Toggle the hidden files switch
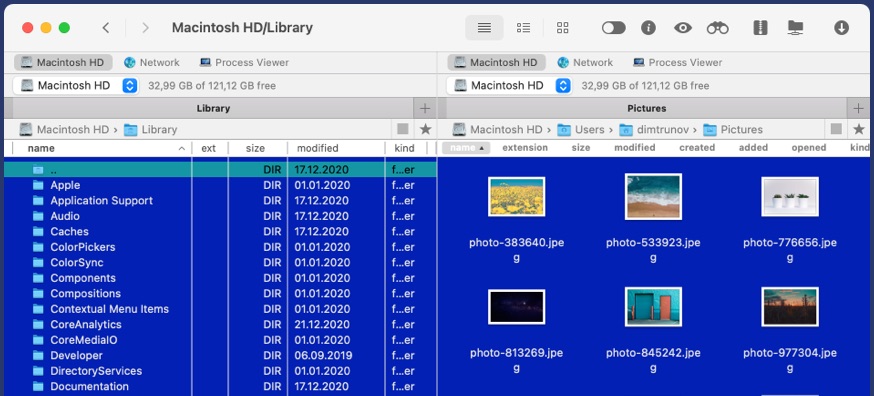The height and width of the screenshot is (396, 874). click(x=614, y=28)
